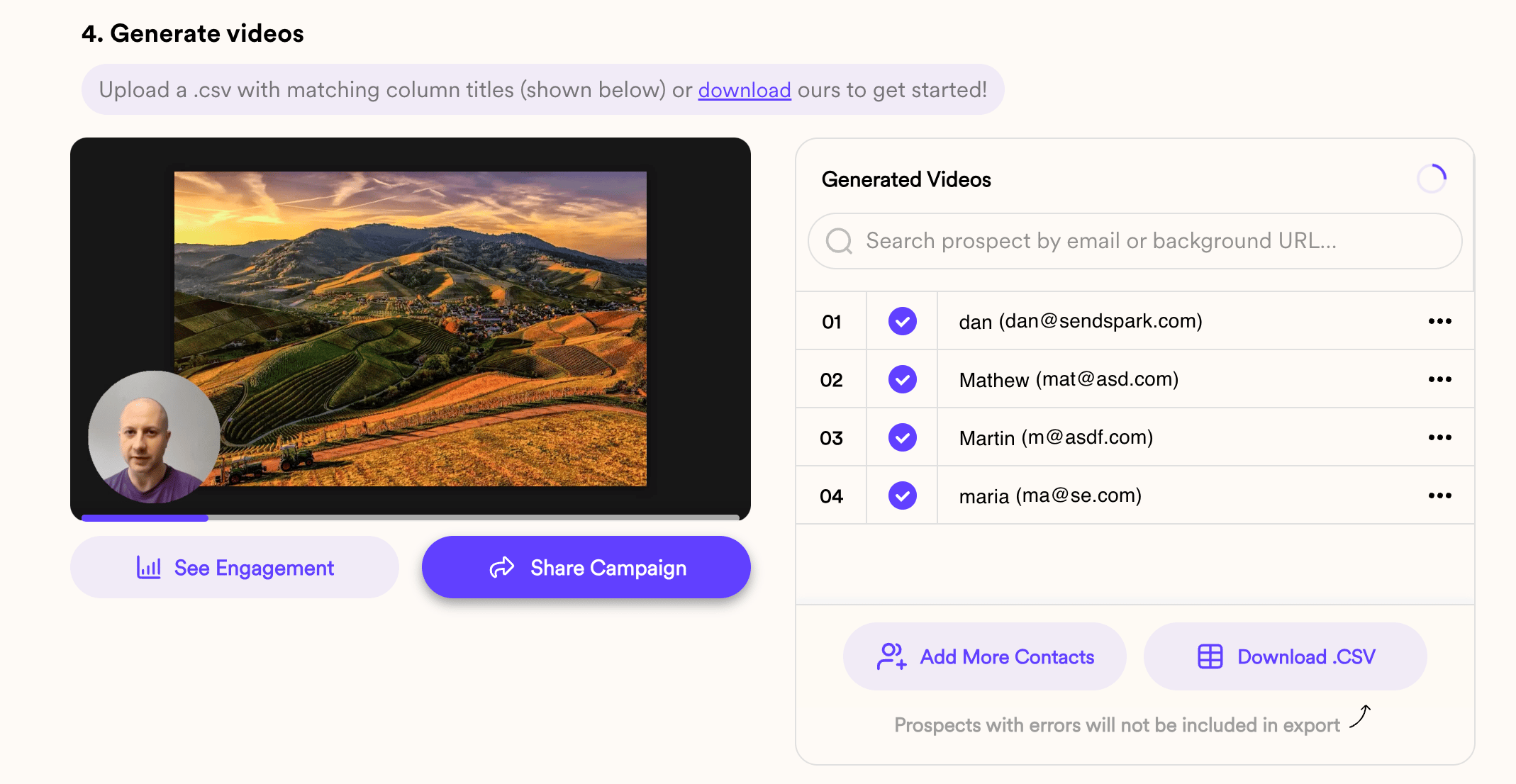The width and height of the screenshot is (1516, 784).
Task: Click row number 04
Action: 832,496
